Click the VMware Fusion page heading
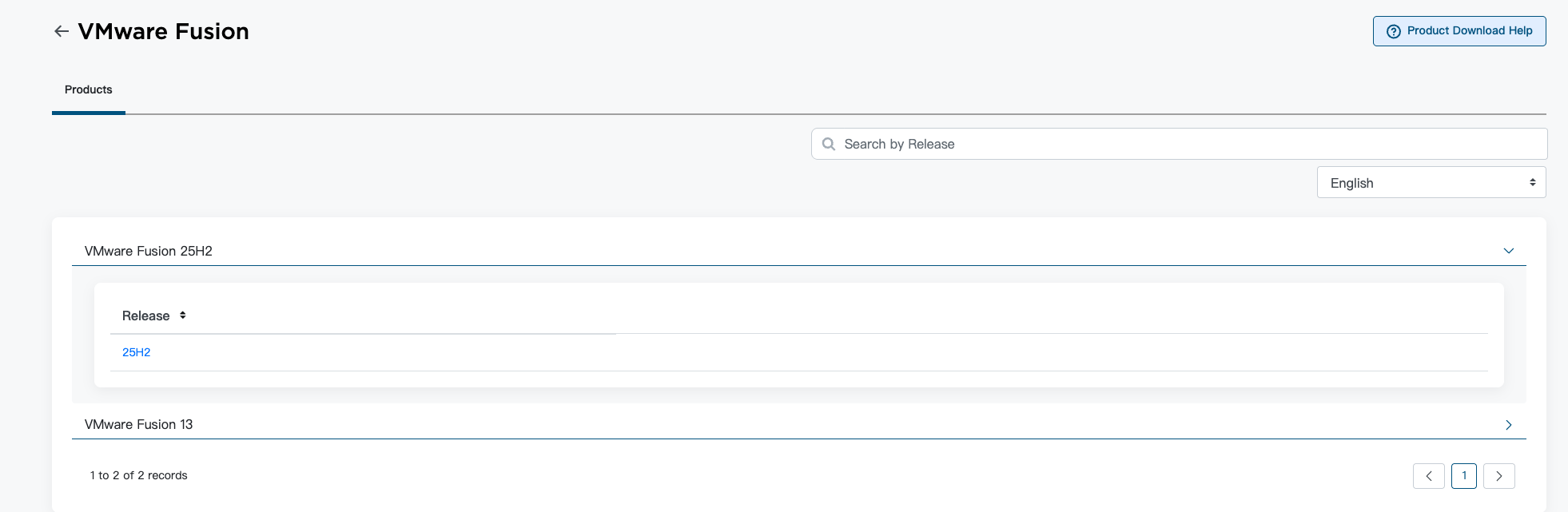1568x512 pixels. point(163,31)
